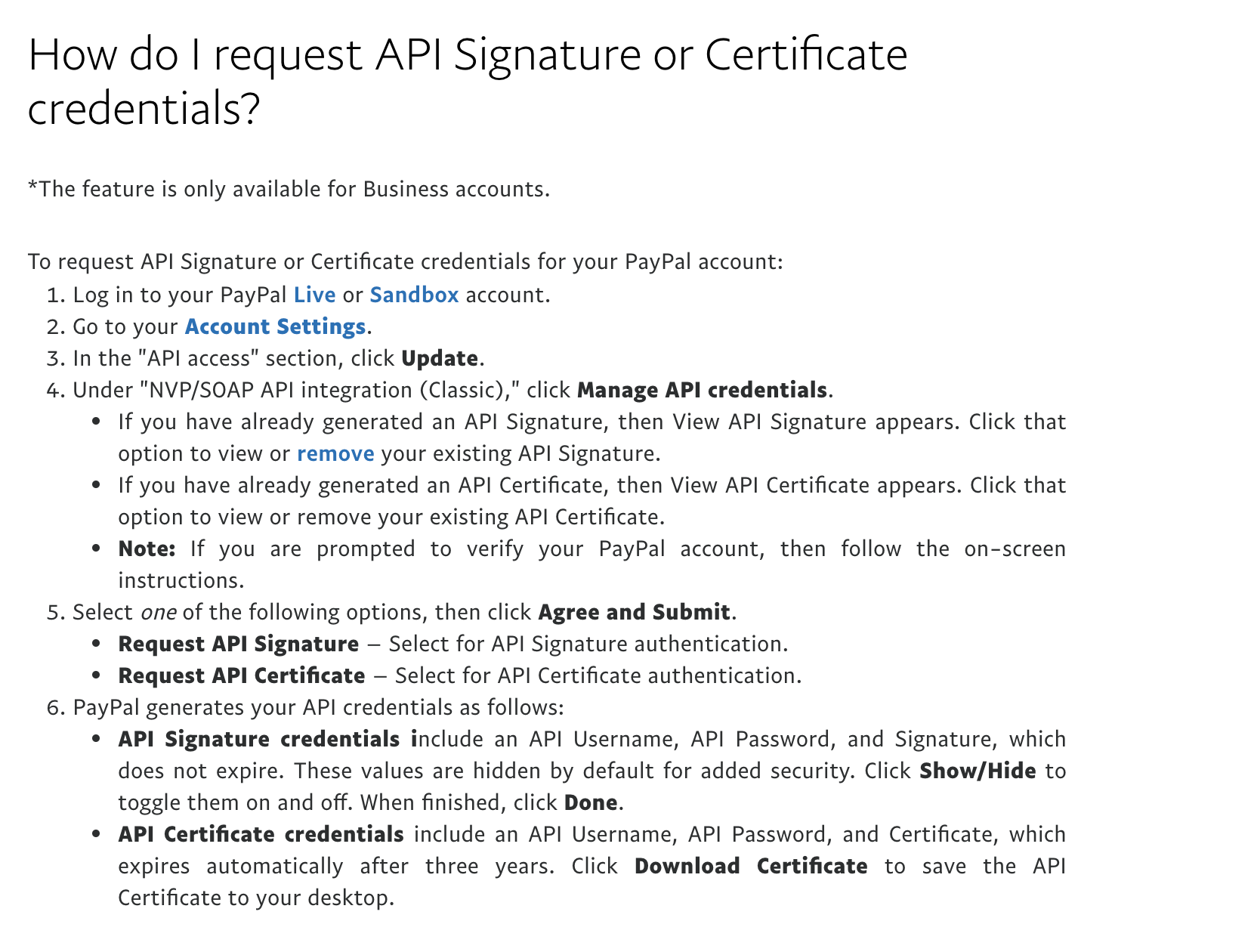Click the bold "Note:" label
Viewport: 1254px width, 952px height.
pyautogui.click(x=147, y=549)
